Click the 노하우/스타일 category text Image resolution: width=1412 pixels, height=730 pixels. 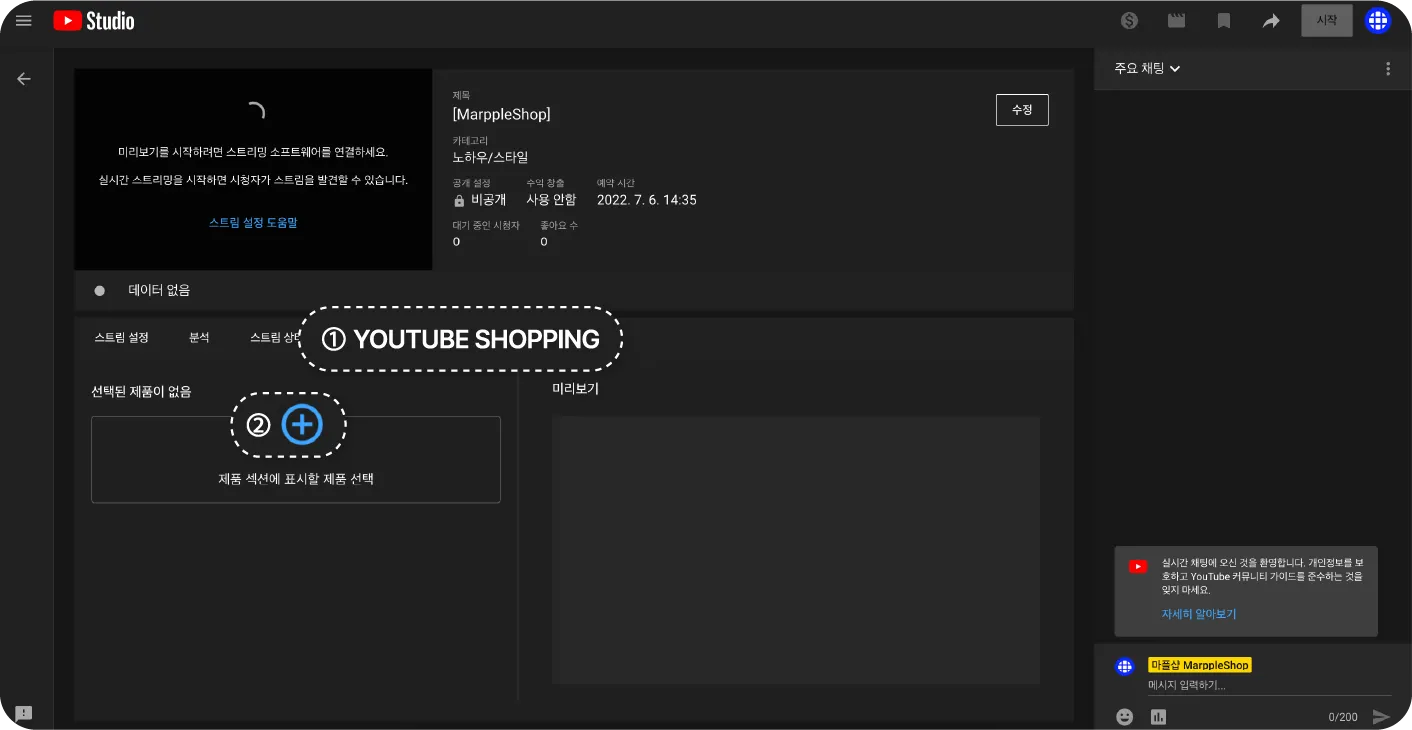[x=490, y=157]
